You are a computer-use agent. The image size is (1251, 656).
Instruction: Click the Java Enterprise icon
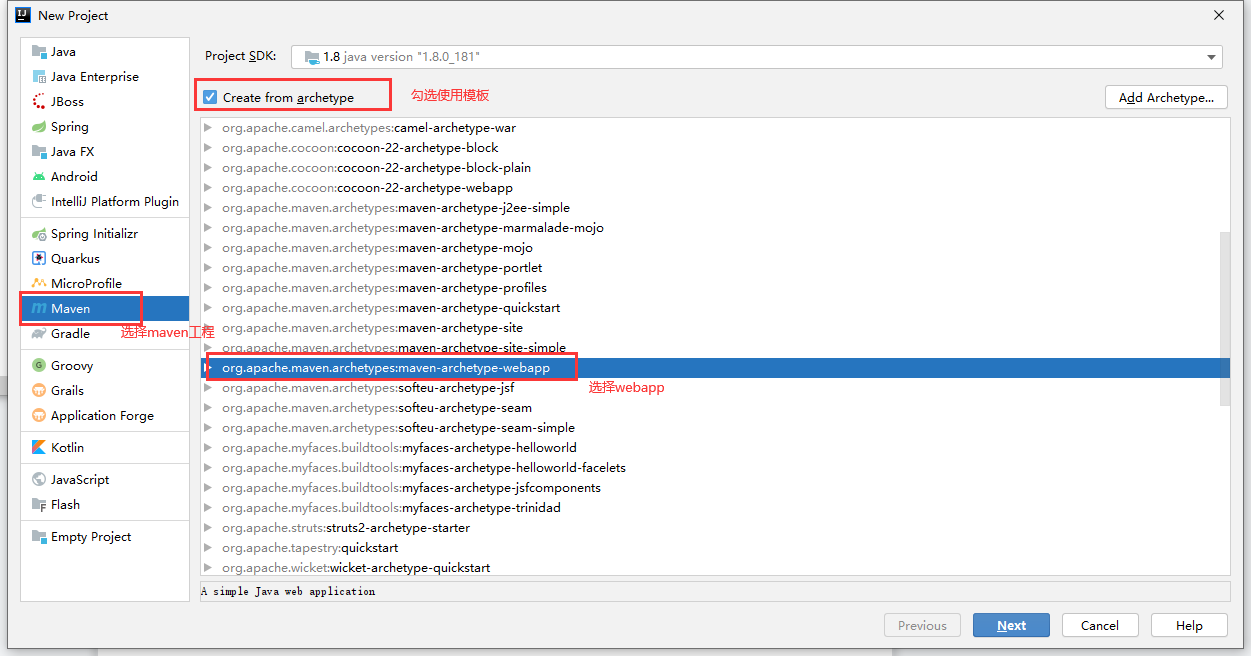pos(39,77)
